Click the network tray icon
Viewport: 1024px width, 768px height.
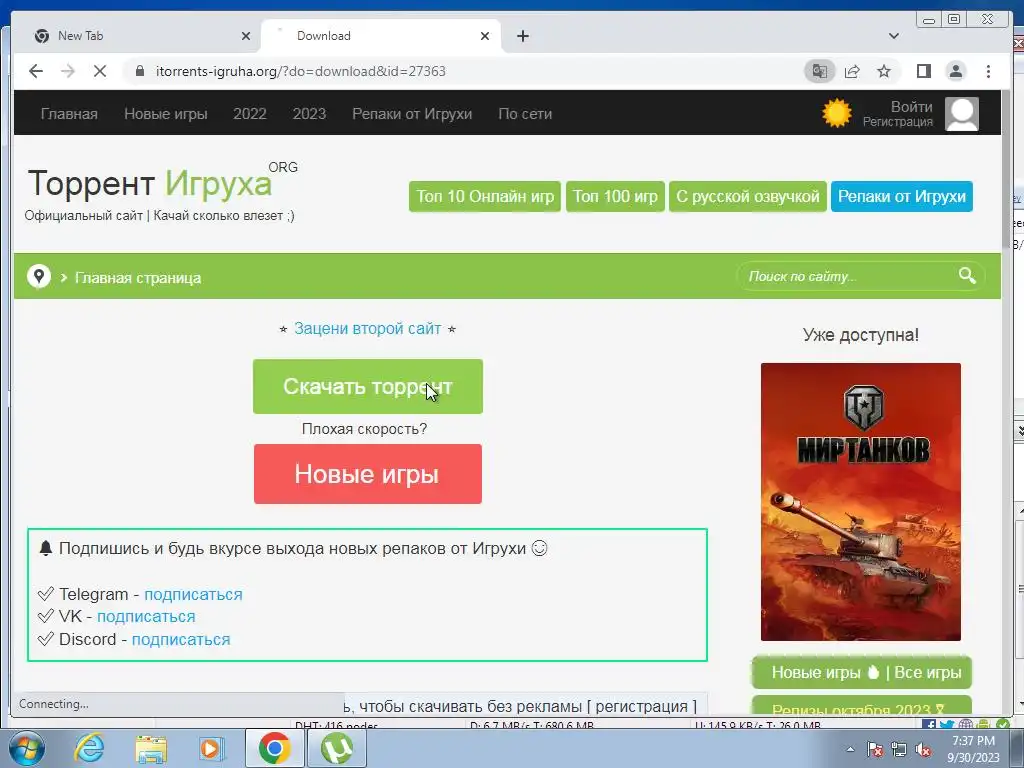(x=899, y=750)
